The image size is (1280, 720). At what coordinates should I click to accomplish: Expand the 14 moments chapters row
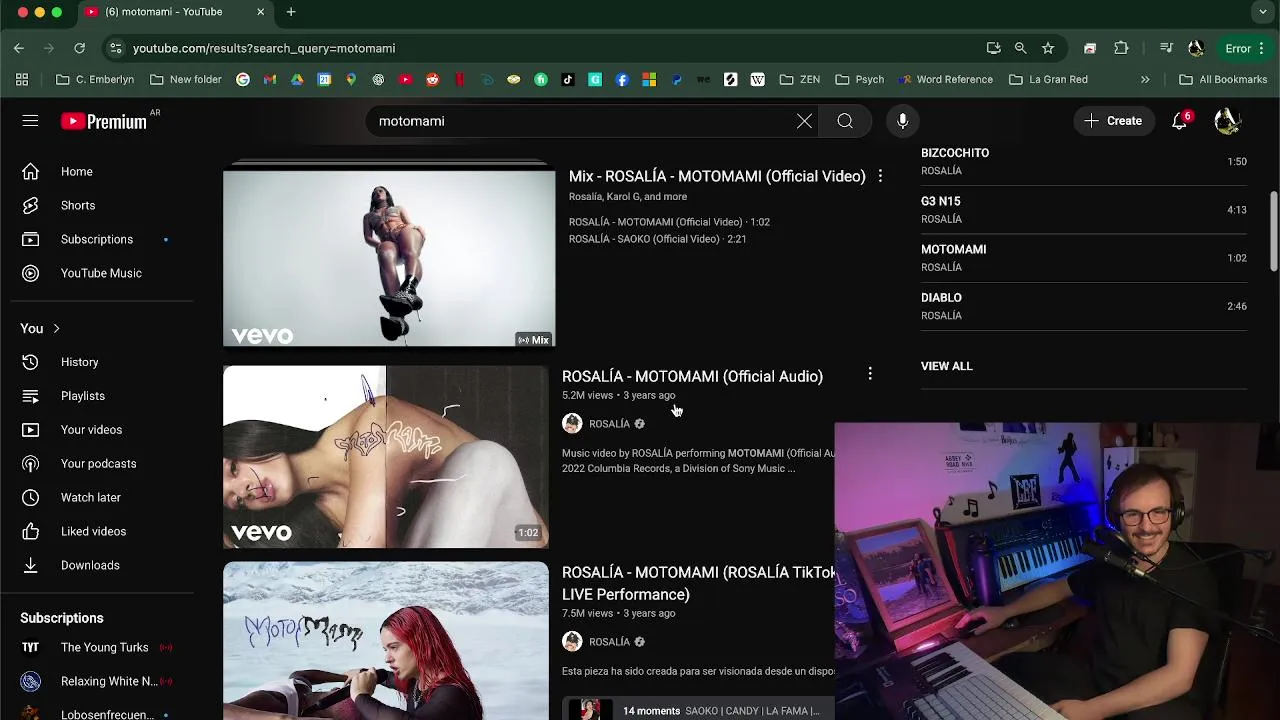698,709
